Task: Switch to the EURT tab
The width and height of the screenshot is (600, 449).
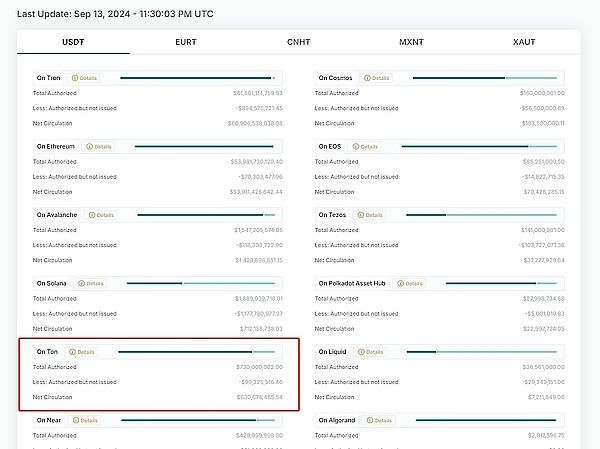Action: (186, 43)
